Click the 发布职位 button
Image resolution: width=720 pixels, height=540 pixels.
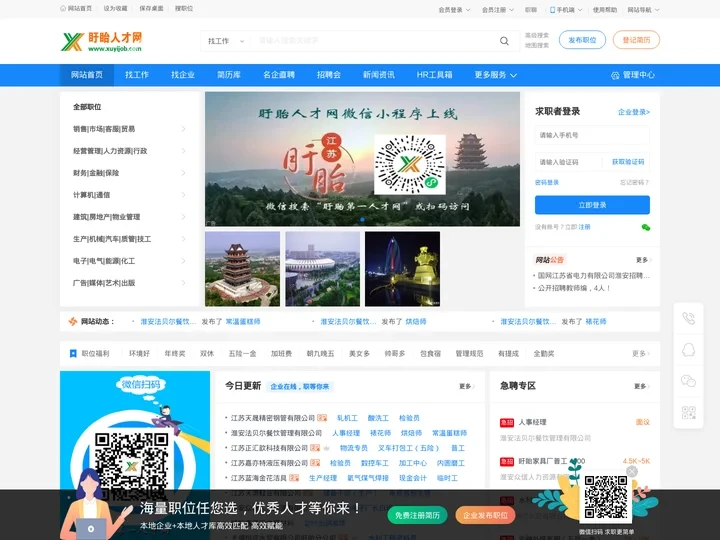[x=582, y=40]
